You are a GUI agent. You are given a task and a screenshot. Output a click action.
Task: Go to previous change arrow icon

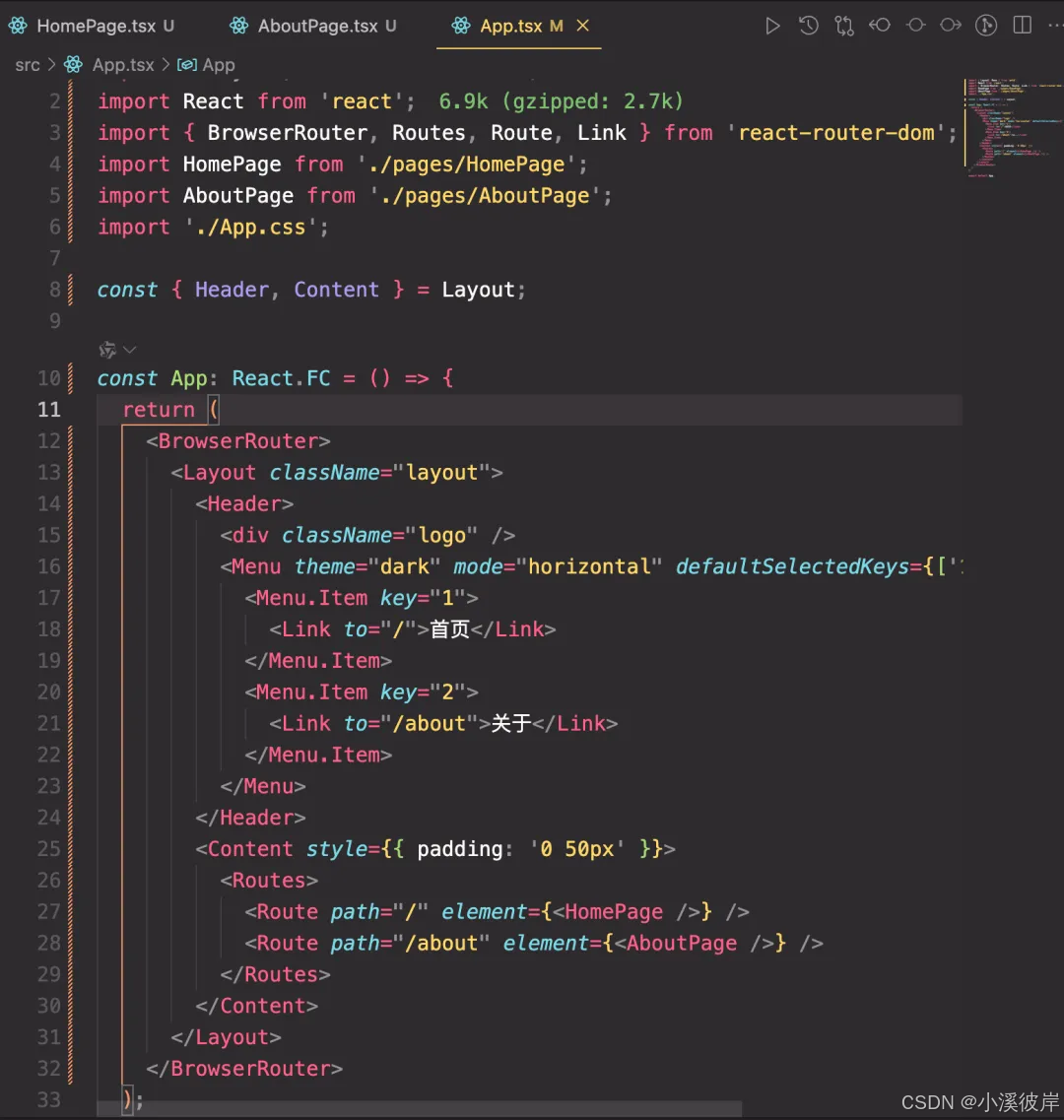tap(880, 26)
